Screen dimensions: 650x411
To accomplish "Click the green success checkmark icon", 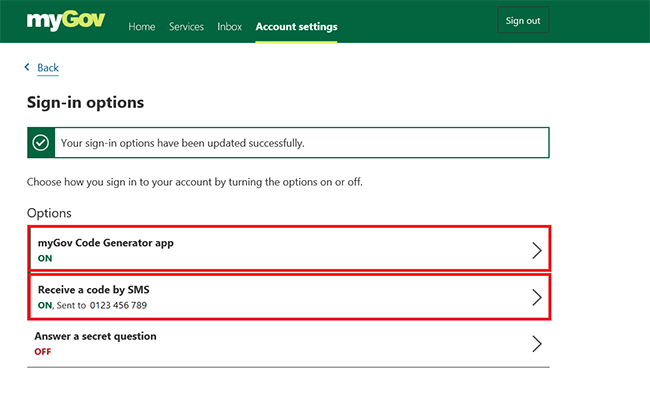I will [x=41, y=143].
